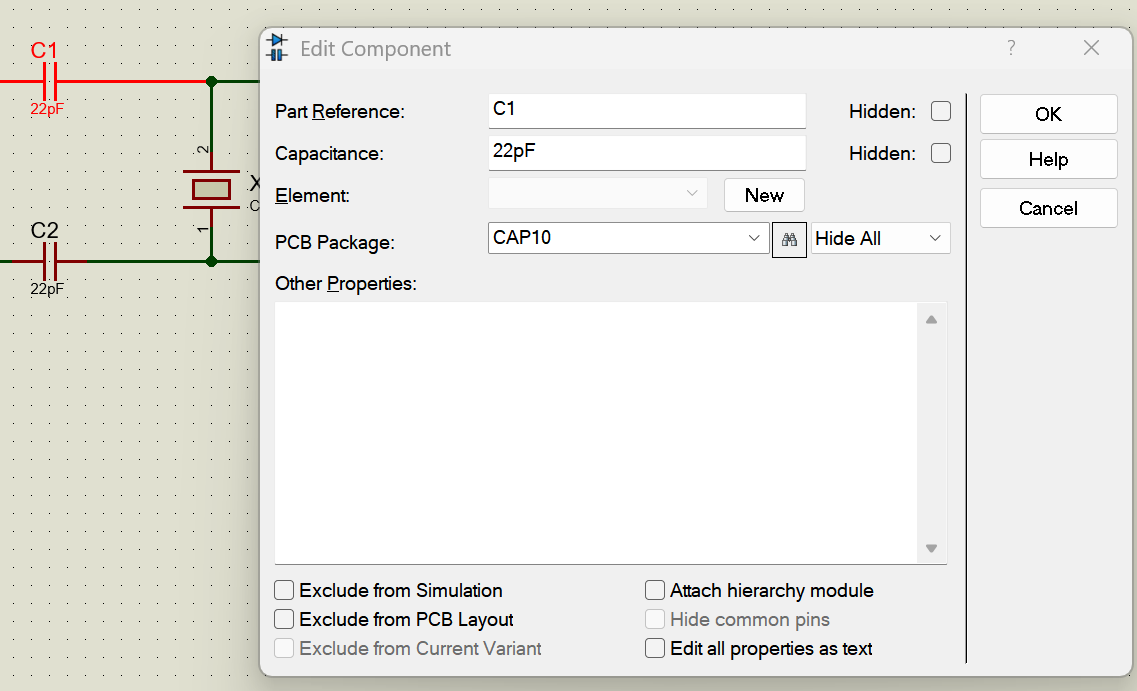Viewport: 1137px width, 691px height.
Task: Select the C1 capacitor symbol in schematic
Action: 50,81
